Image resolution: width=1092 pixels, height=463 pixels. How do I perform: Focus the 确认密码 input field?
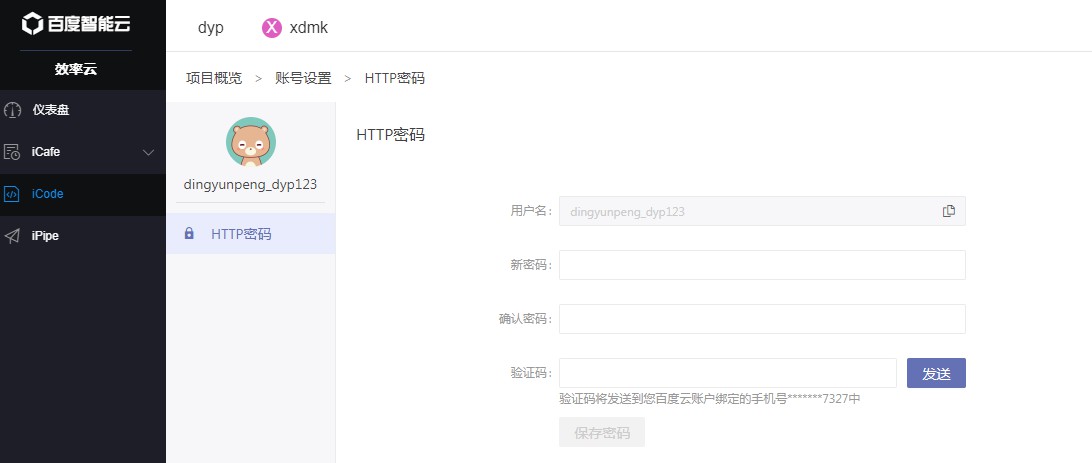[x=762, y=319]
